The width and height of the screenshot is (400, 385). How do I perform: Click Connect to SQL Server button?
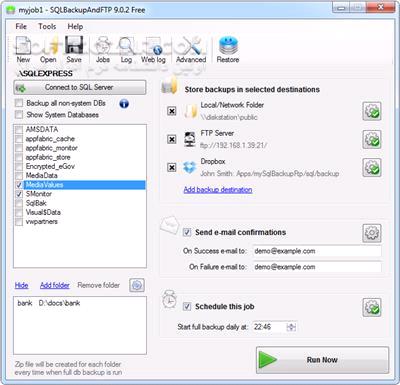click(x=80, y=87)
